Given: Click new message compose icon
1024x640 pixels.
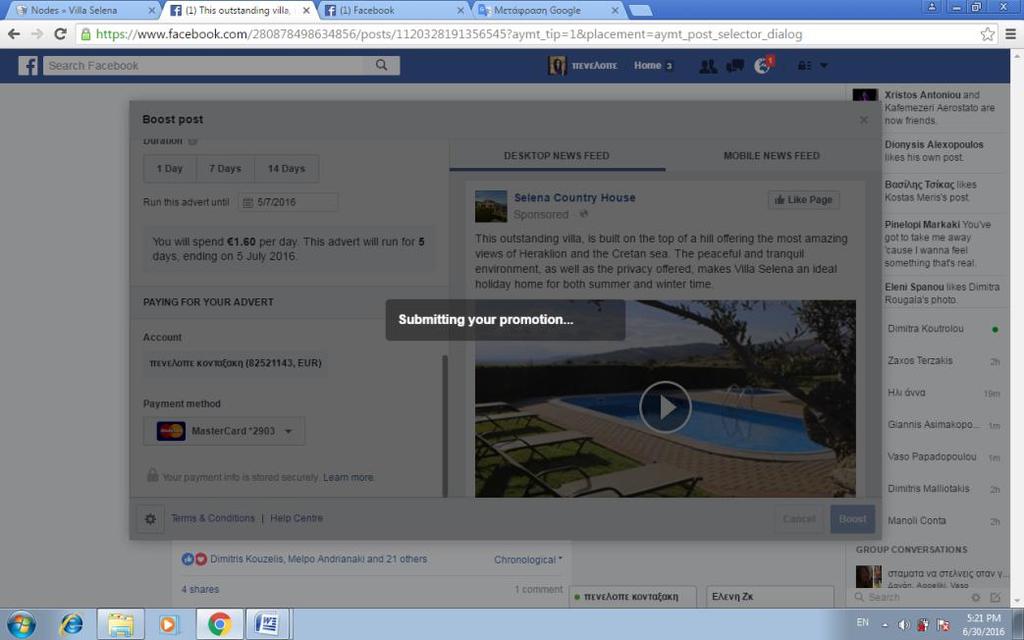Looking at the screenshot, I should (995, 598).
